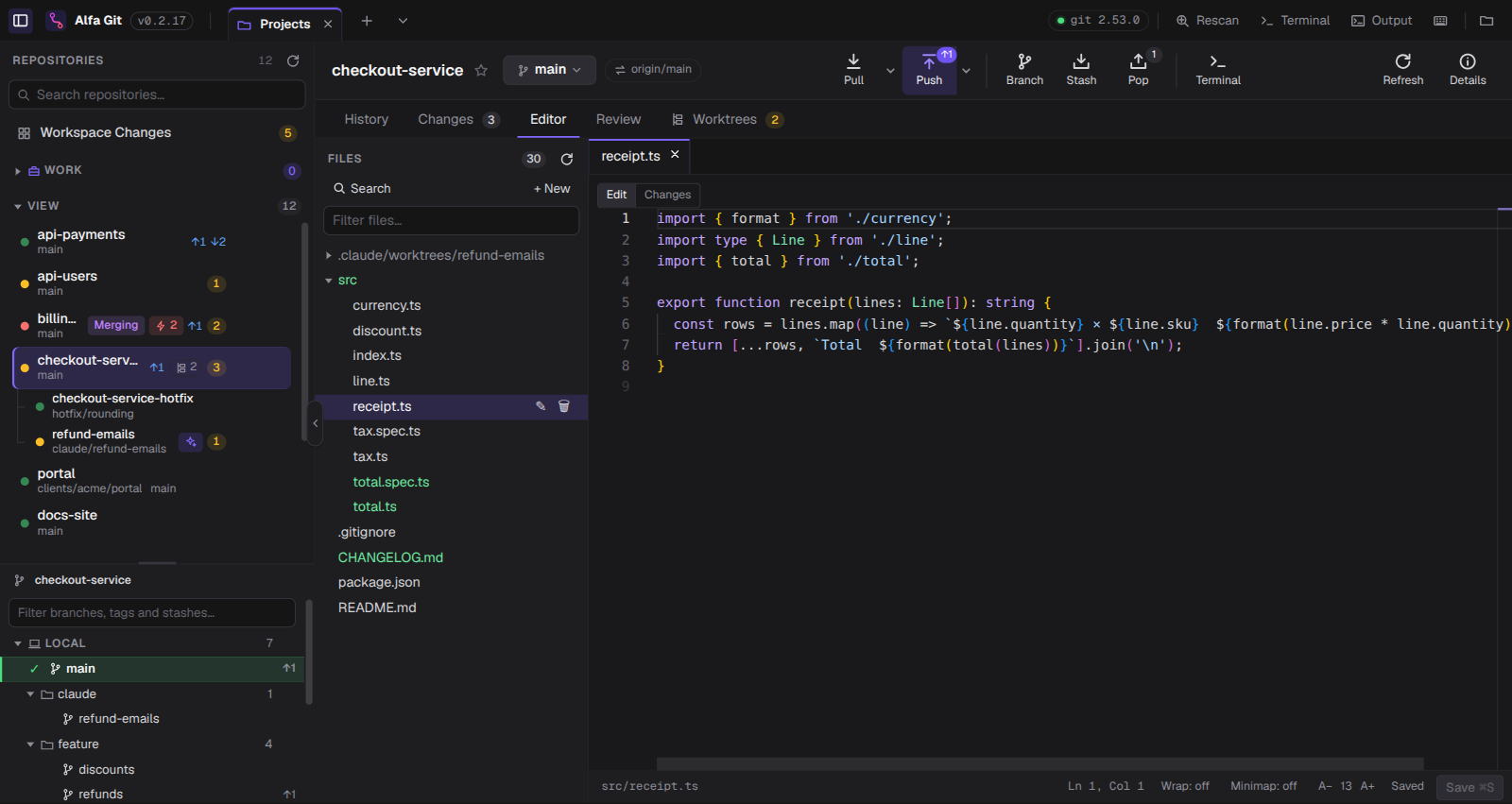This screenshot has width=1512, height=804.
Task: Focus the Search repositories field
Action: (157, 94)
